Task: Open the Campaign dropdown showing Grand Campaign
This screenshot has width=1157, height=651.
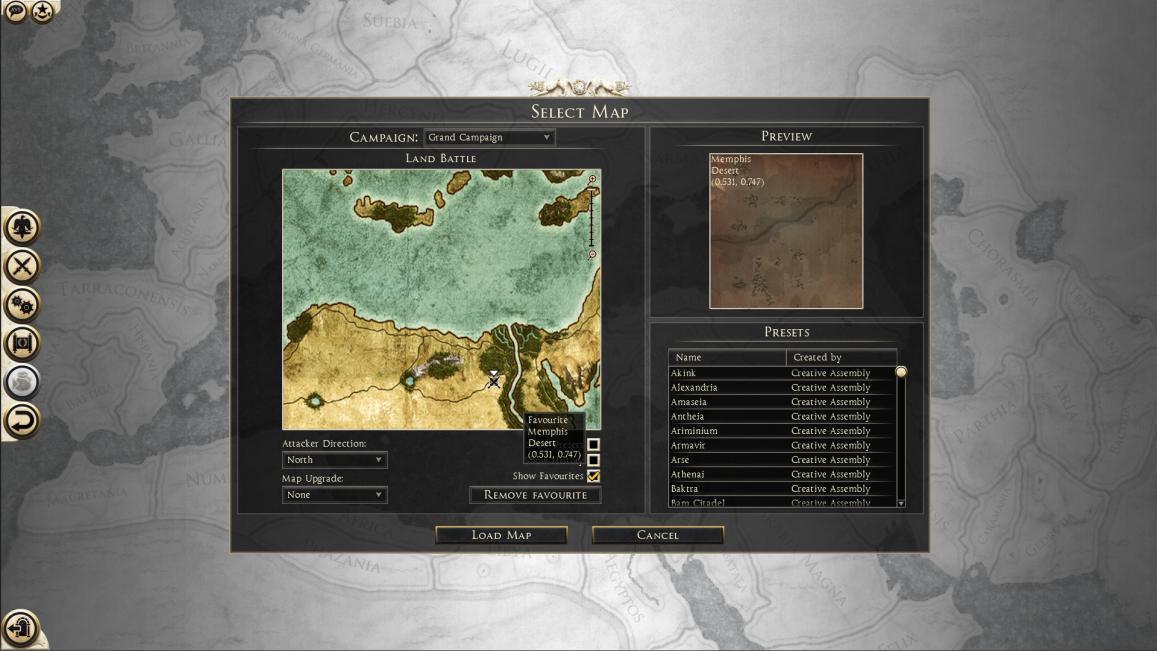Action: point(489,138)
